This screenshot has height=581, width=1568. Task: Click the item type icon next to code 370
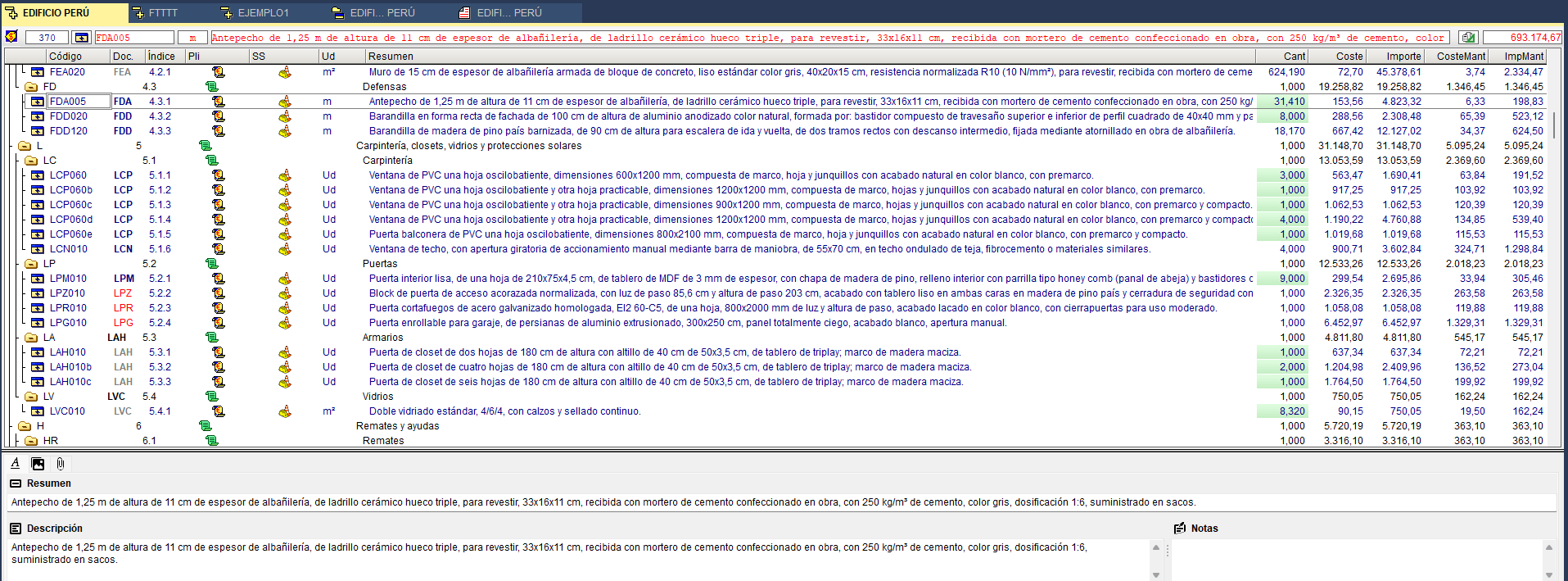[81, 38]
